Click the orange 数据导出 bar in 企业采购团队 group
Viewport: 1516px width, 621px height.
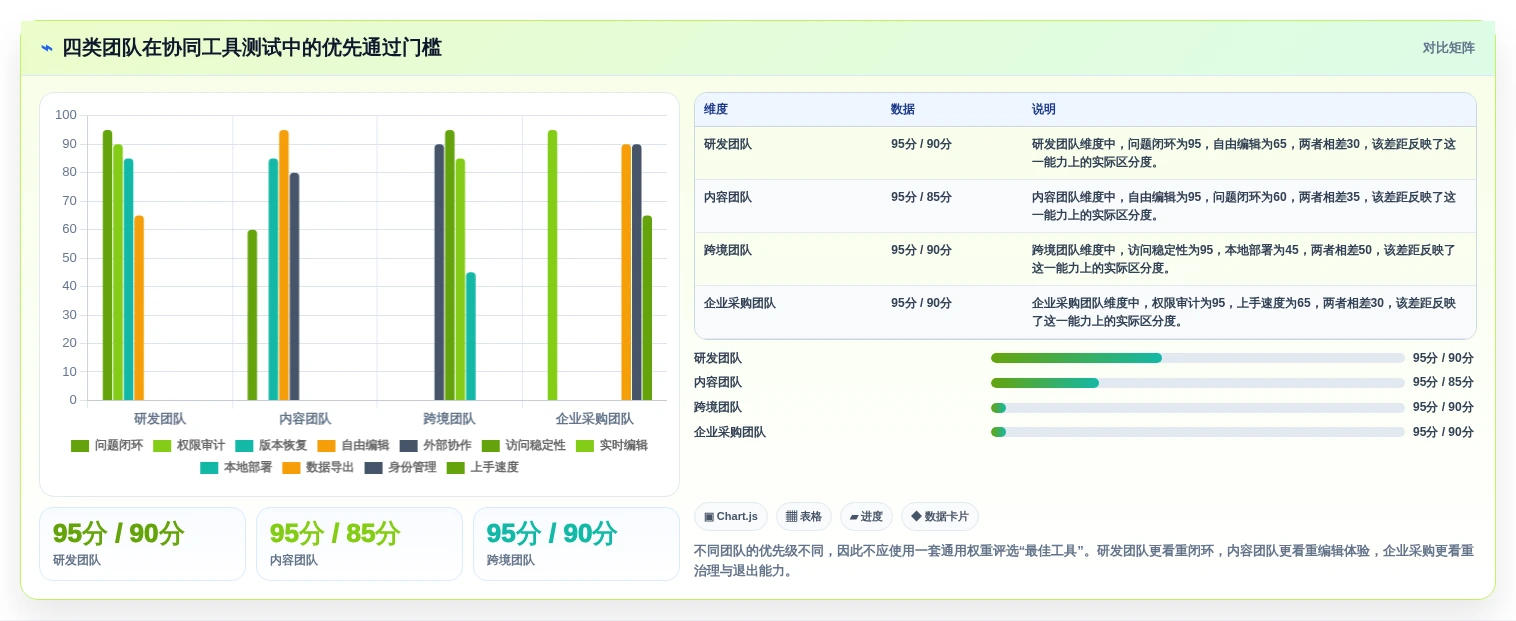point(626,272)
